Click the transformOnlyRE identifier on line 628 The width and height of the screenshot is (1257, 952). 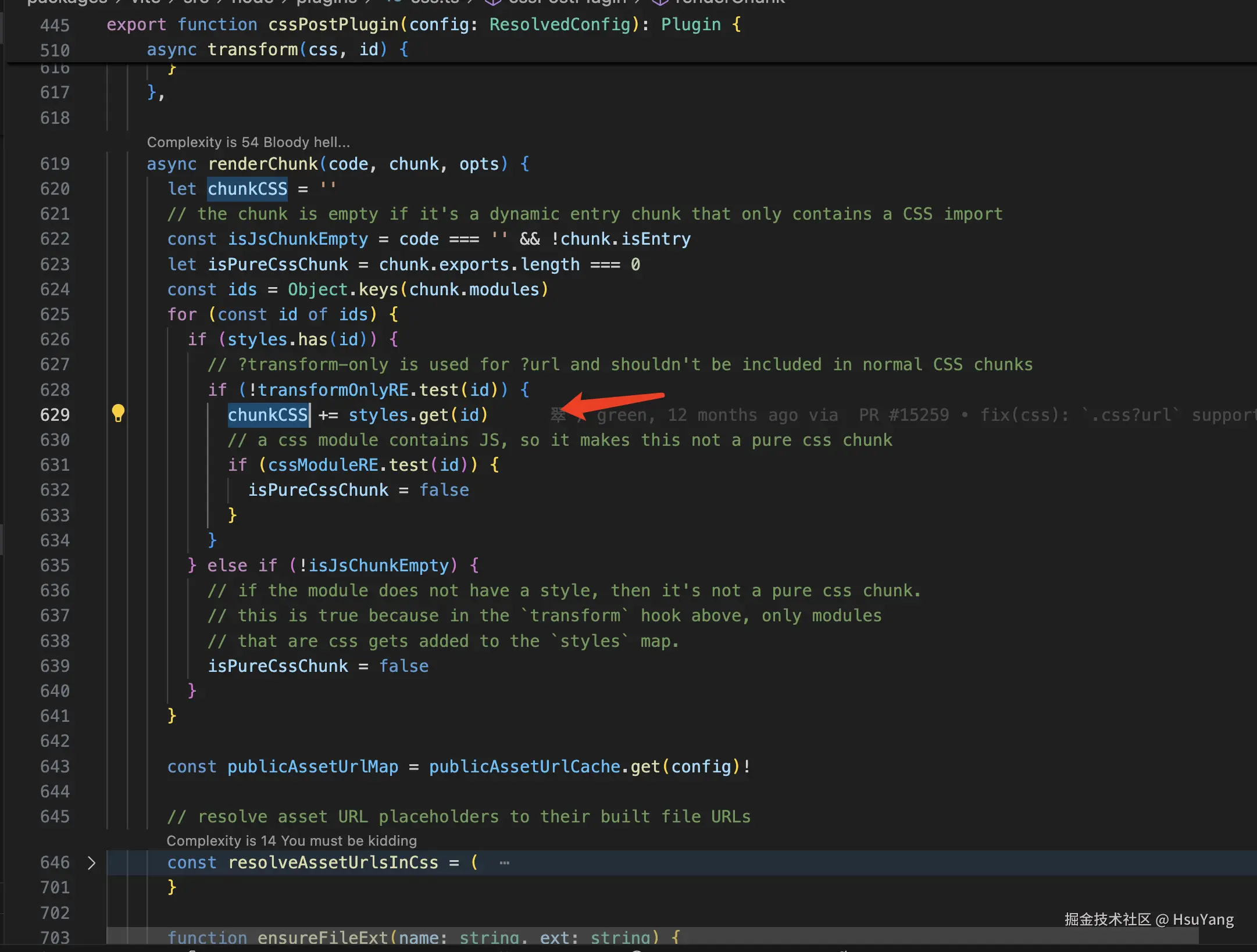(333, 390)
